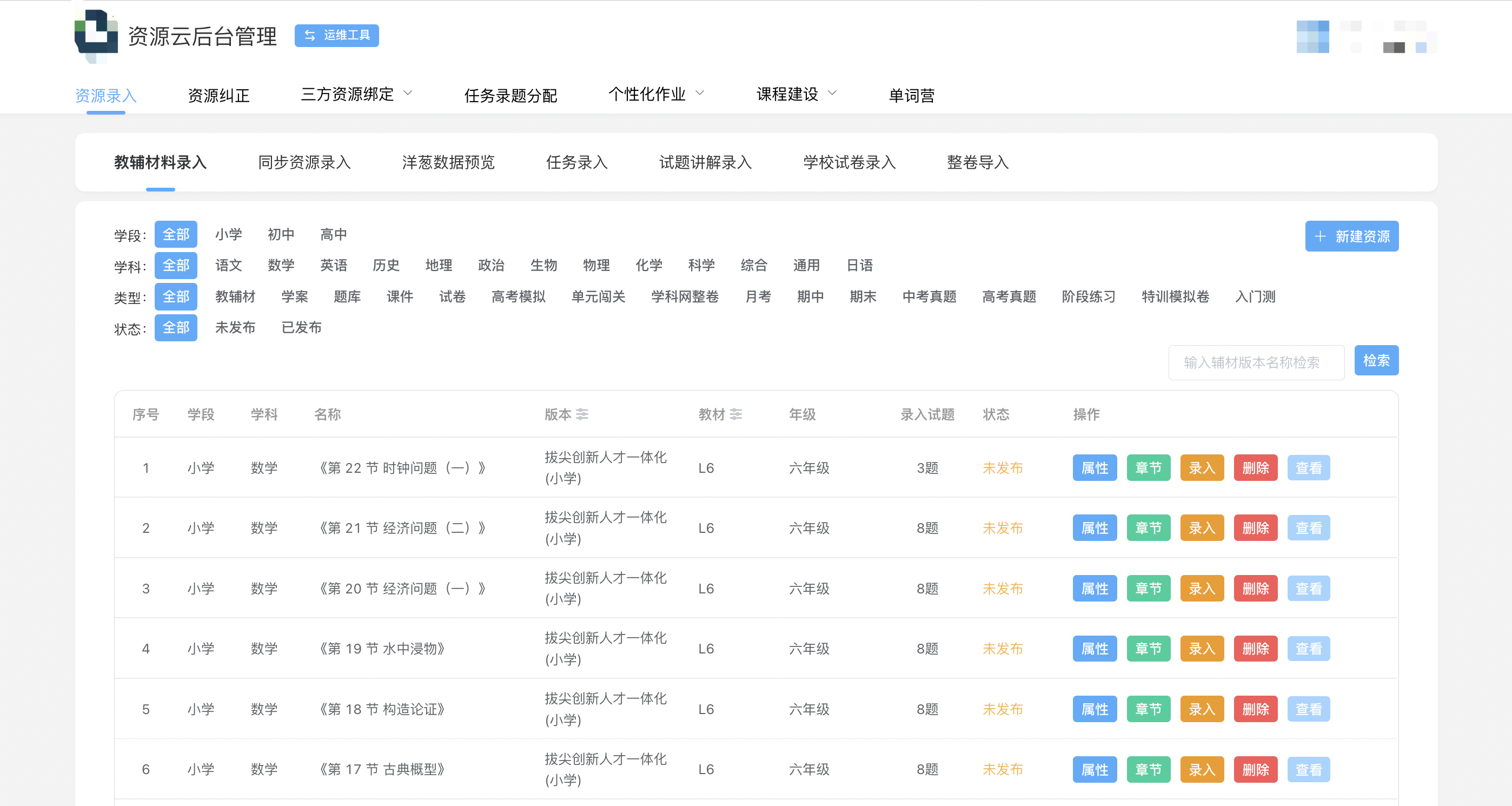Filter 学科 by 数学

[x=281, y=266]
